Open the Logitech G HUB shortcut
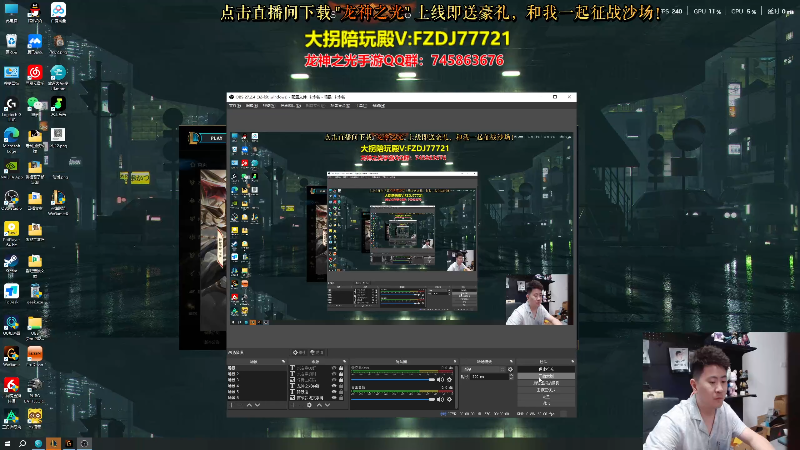 11,106
